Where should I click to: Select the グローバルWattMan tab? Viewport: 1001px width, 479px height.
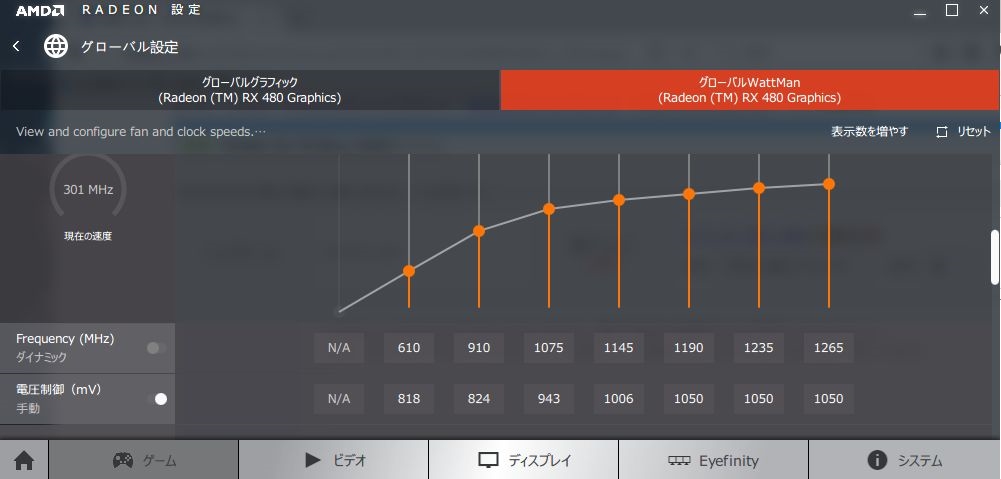pos(750,90)
